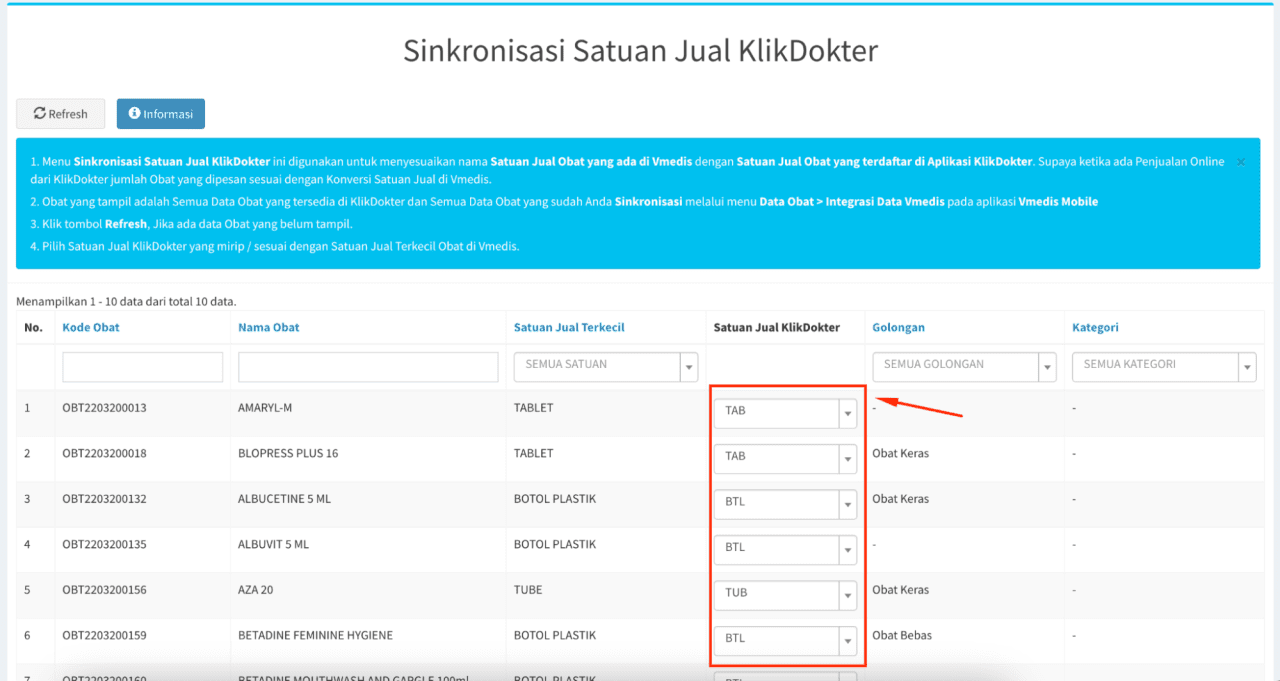Open KlikDokter unit dropdown for ALBUCETINE 5 ML
Viewport: 1280px width, 681px height.
(785, 503)
